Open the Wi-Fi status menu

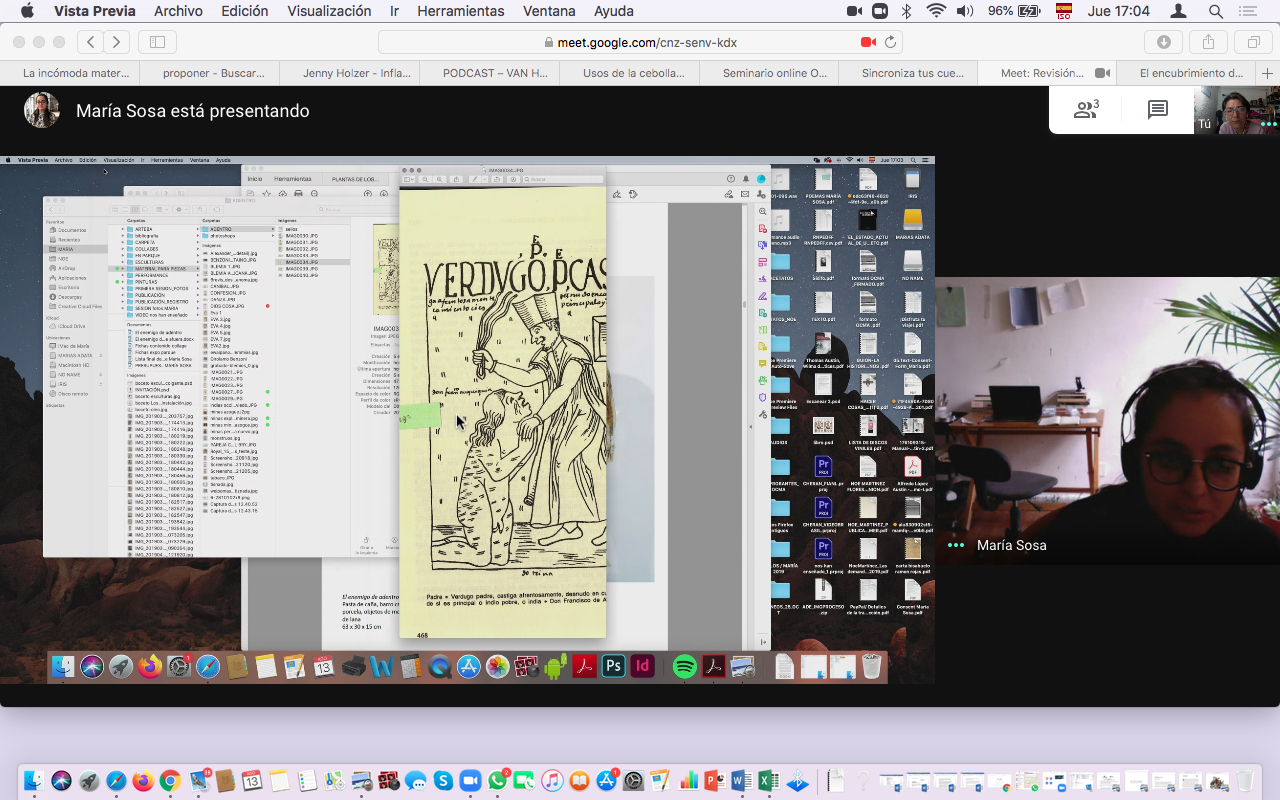point(936,11)
